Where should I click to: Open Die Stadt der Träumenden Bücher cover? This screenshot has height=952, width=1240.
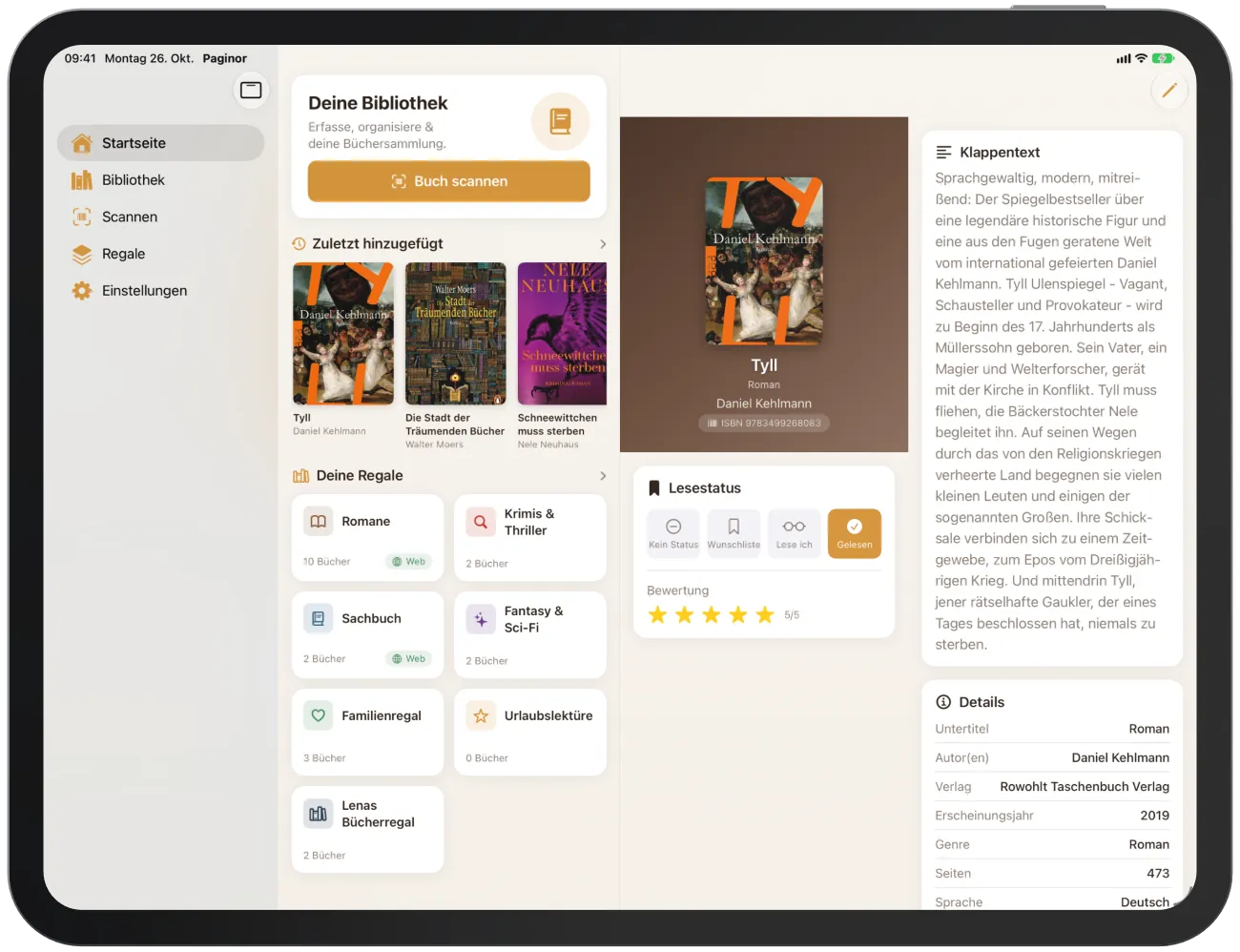[456, 334]
